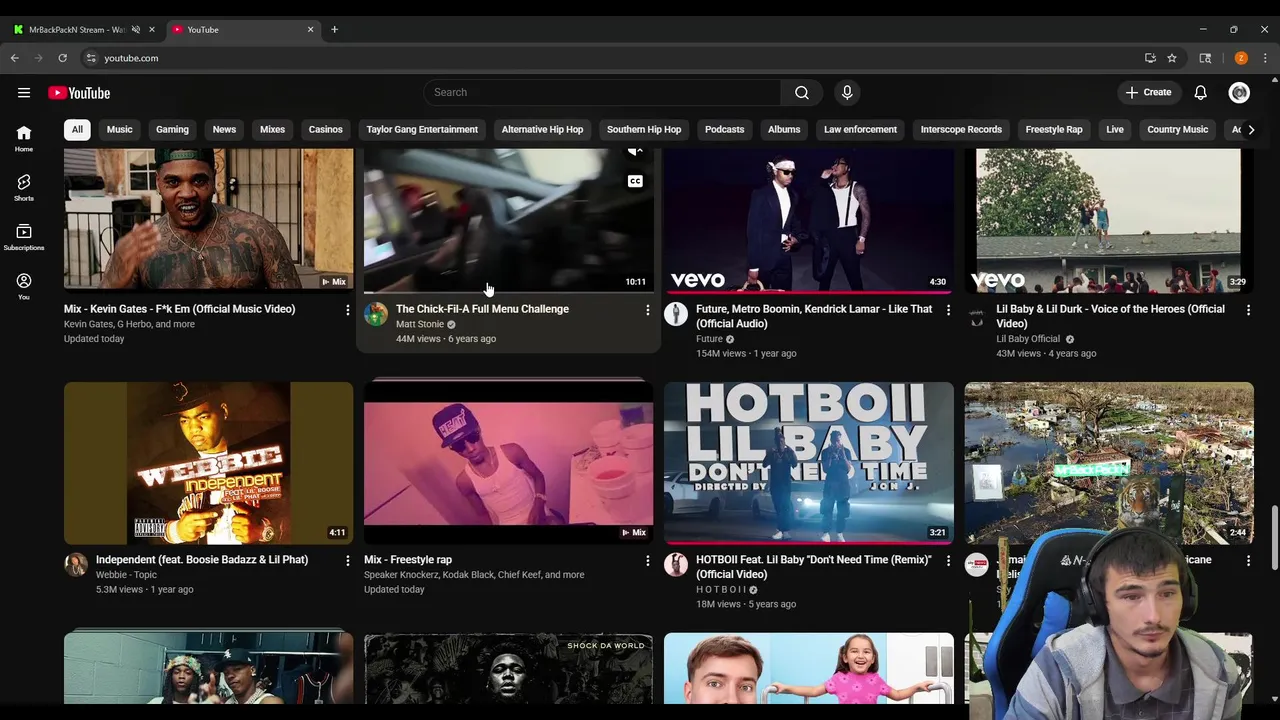Select the Albums filter chip
Screen dimensions: 1280x720
(784, 129)
